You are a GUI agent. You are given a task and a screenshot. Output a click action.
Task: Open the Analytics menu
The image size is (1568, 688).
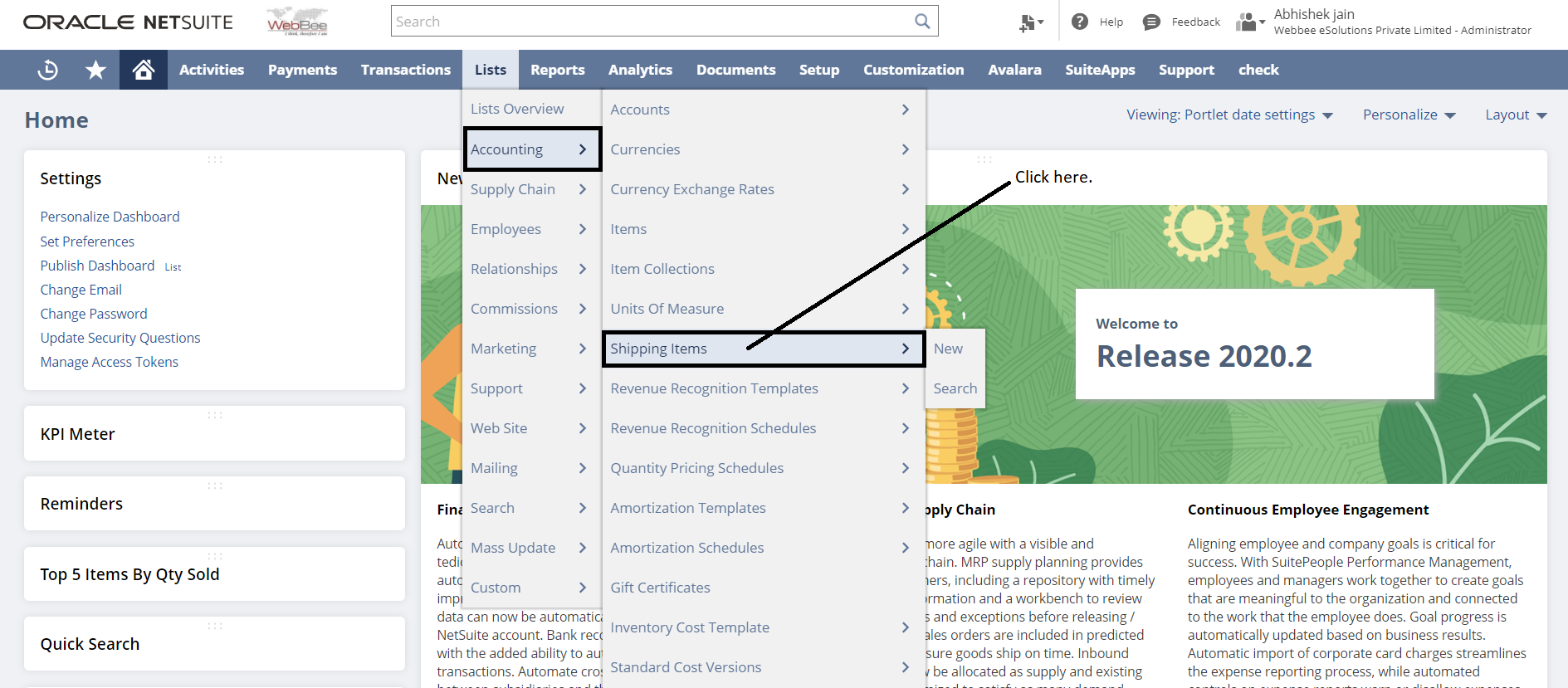(x=640, y=70)
